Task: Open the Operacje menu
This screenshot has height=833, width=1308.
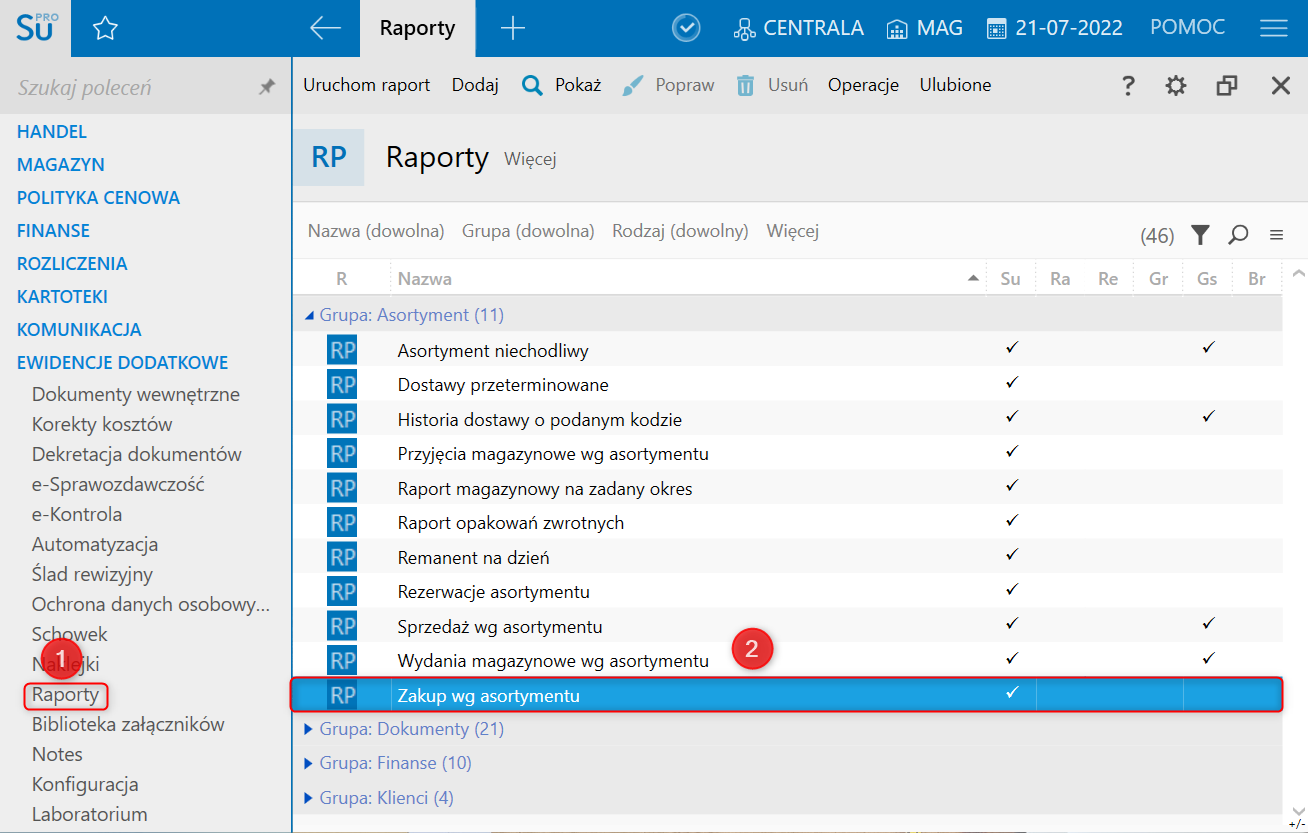Action: [x=863, y=85]
